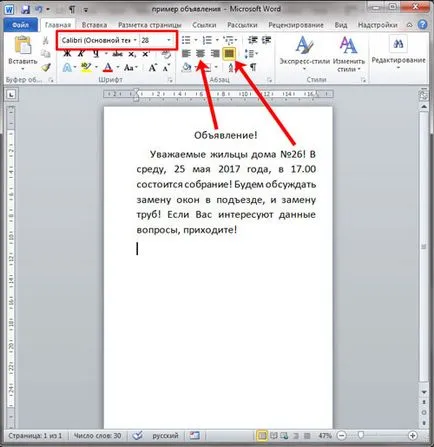
Task: Open the spelling check status icon
Action: click(137, 435)
